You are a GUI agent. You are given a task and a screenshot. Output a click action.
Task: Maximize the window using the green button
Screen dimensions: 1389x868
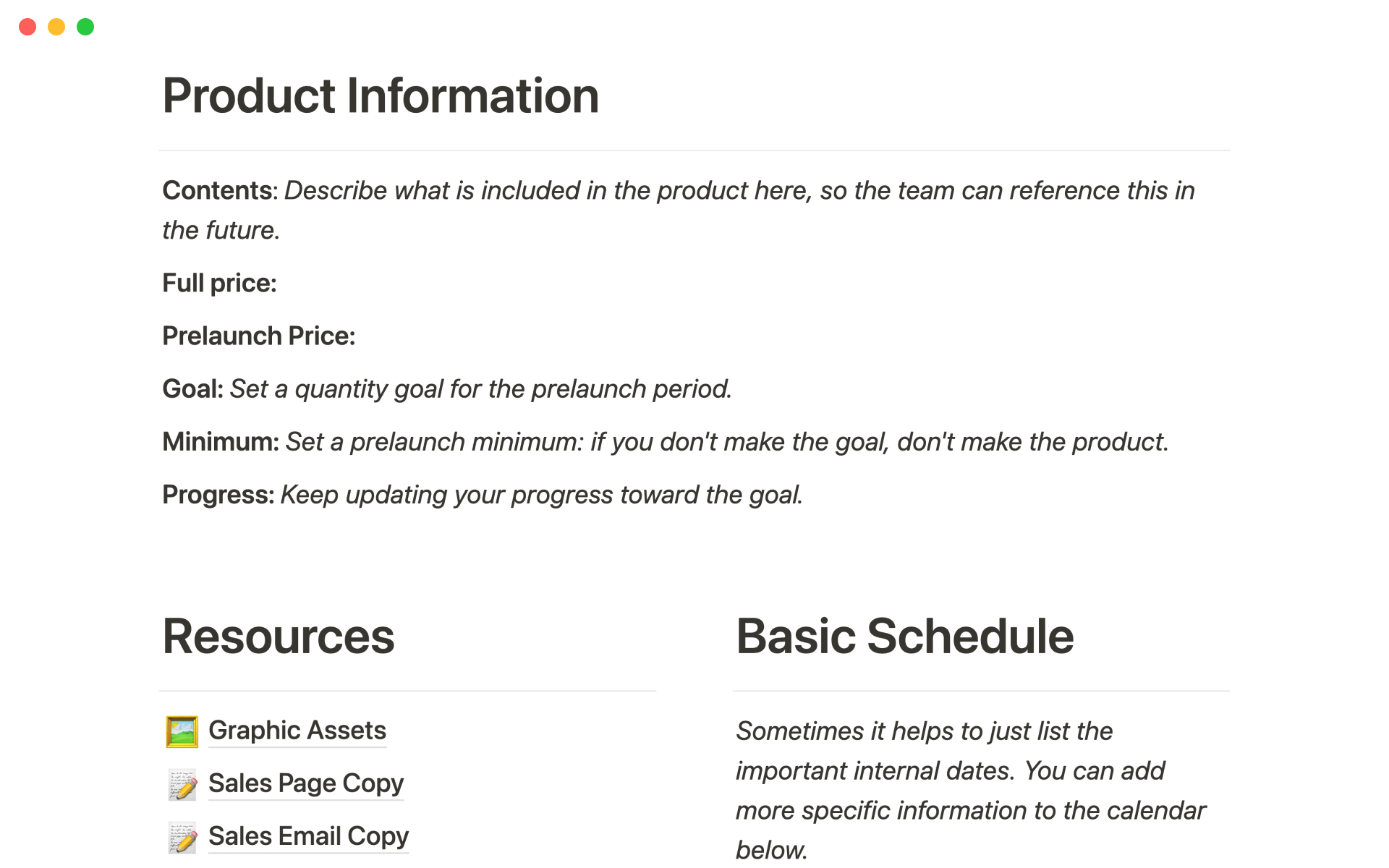85,27
